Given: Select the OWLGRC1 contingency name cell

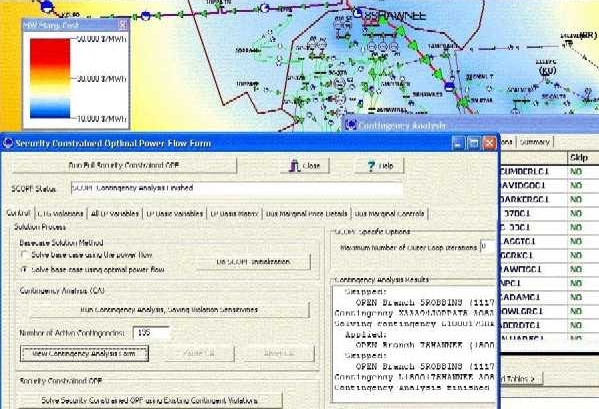Looking at the screenshot, I should pyautogui.click(x=533, y=311).
